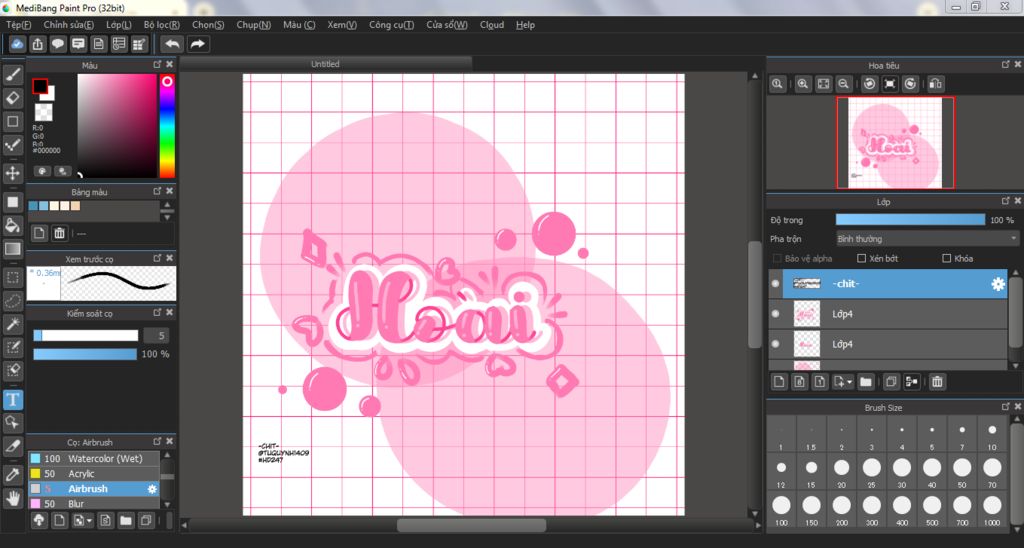Select the Move tool
Screen dimensions: 1024x548
[12, 173]
